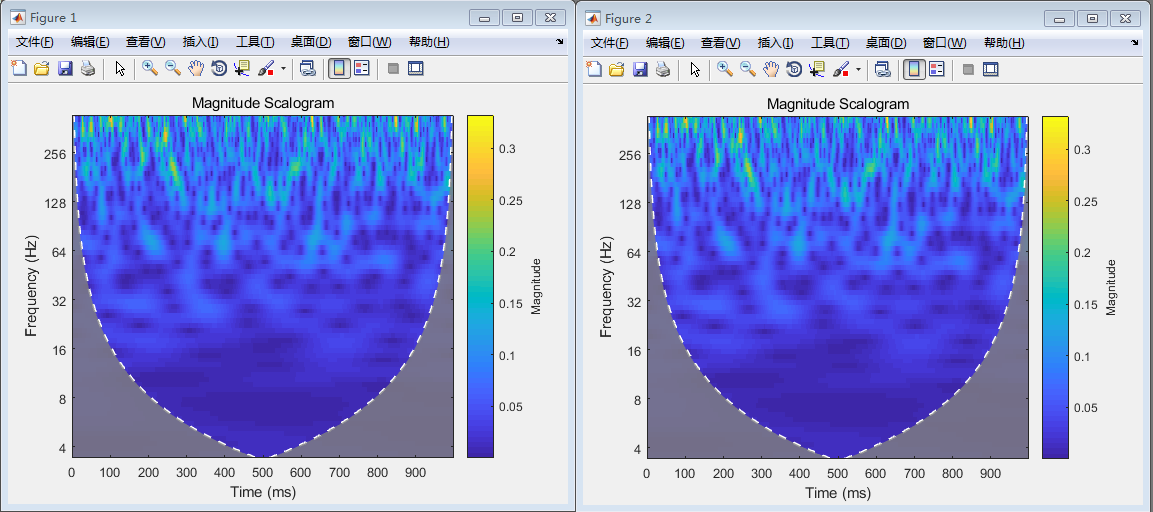Click menu bar dock arrow in Figure 1

[560, 42]
